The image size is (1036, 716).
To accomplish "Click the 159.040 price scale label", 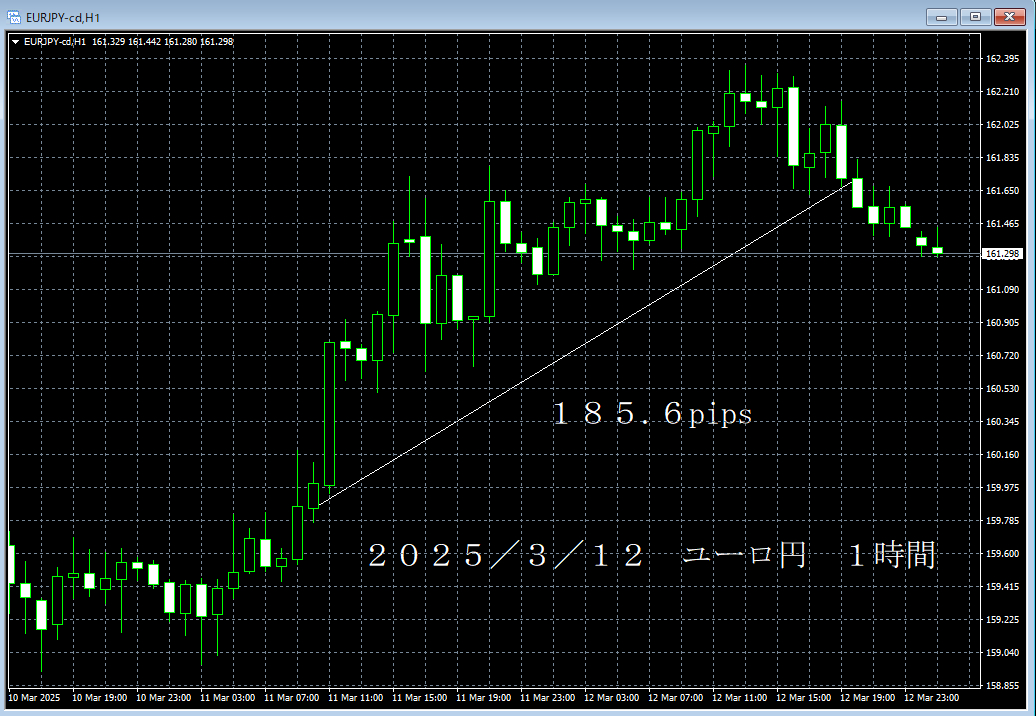I will click(1002, 653).
